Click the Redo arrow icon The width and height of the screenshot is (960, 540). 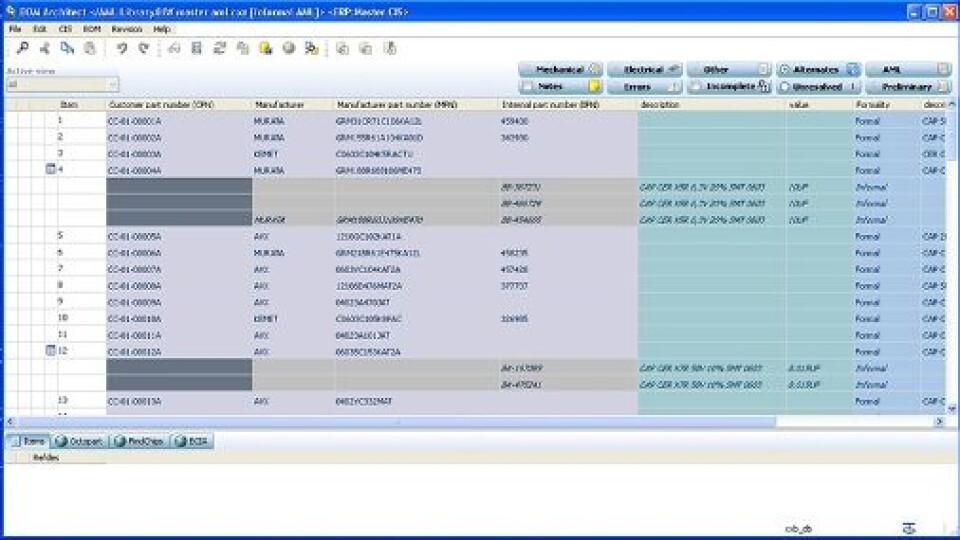coord(144,48)
